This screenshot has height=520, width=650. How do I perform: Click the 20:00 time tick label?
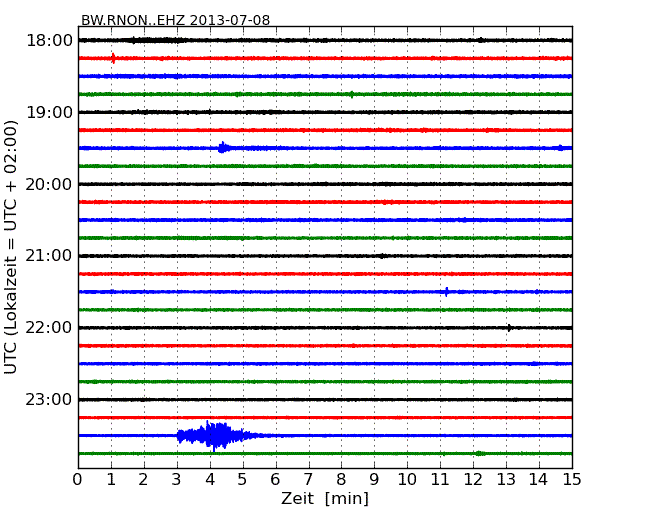[x=49, y=184]
